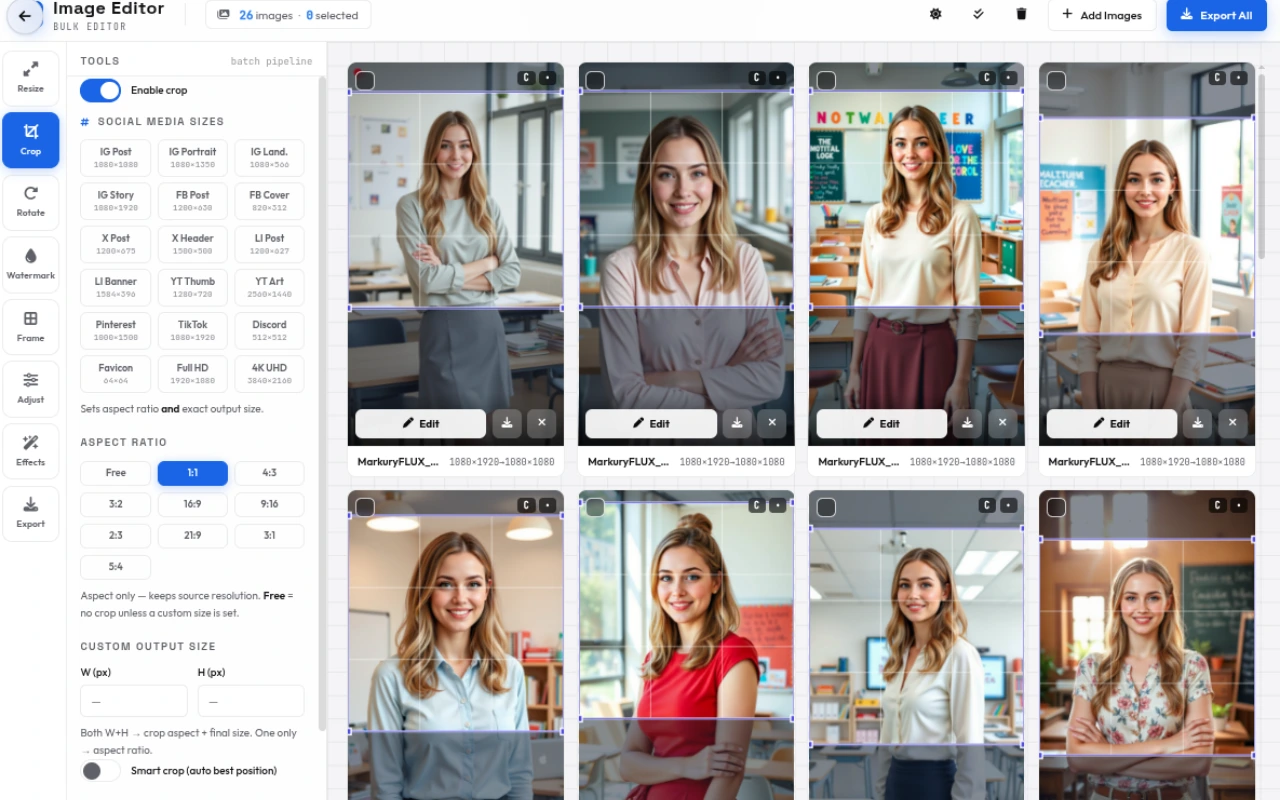Image resolution: width=1280 pixels, height=800 pixels.
Task: Click the W (px) input field
Action: pyautogui.click(x=134, y=701)
